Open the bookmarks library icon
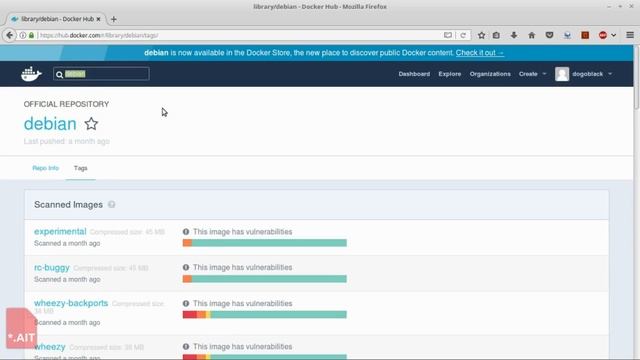This screenshot has width=640, height=360. [x=496, y=35]
